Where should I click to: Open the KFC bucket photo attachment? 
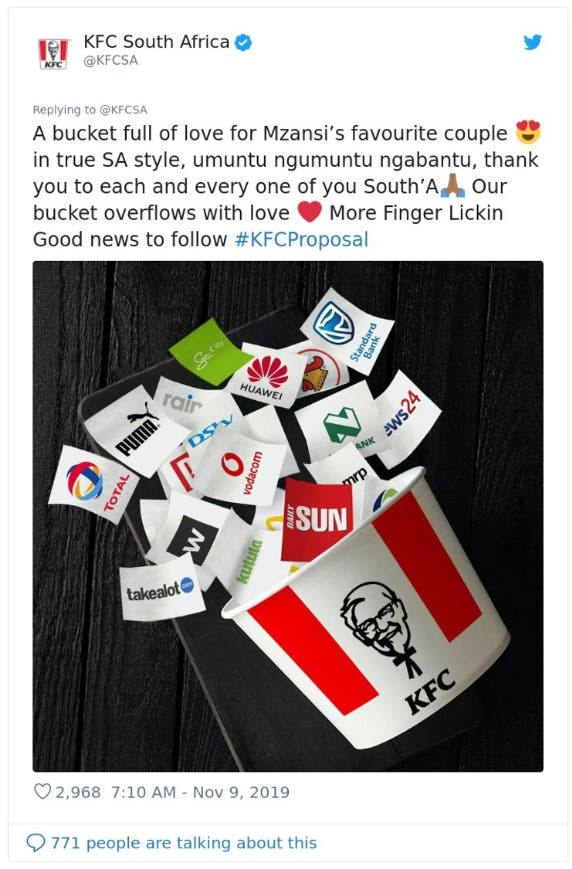[x=288, y=516]
